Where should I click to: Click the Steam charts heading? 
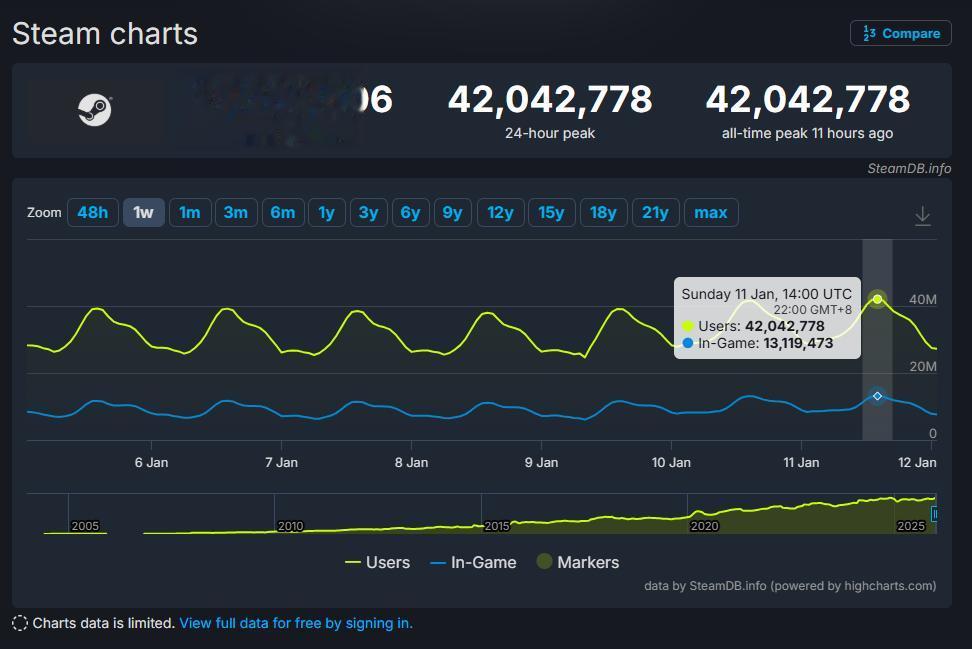tap(105, 33)
